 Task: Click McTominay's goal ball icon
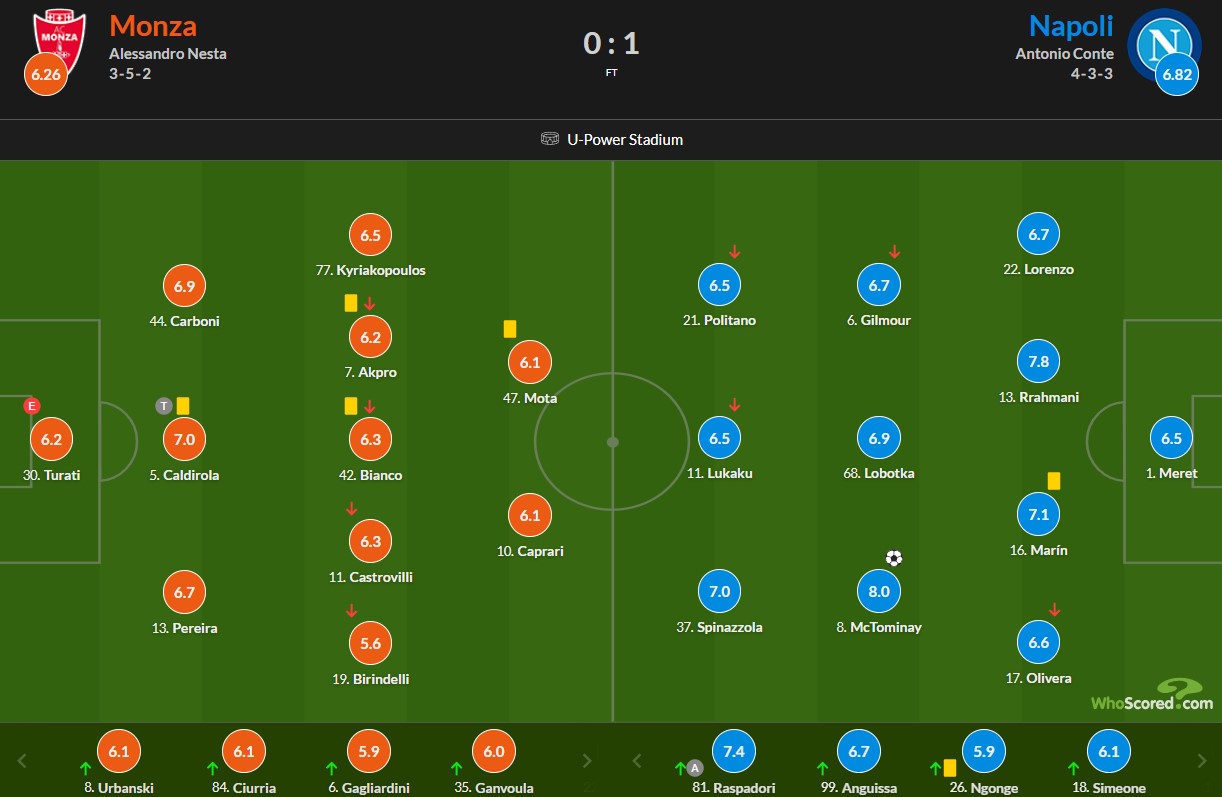coord(894,558)
